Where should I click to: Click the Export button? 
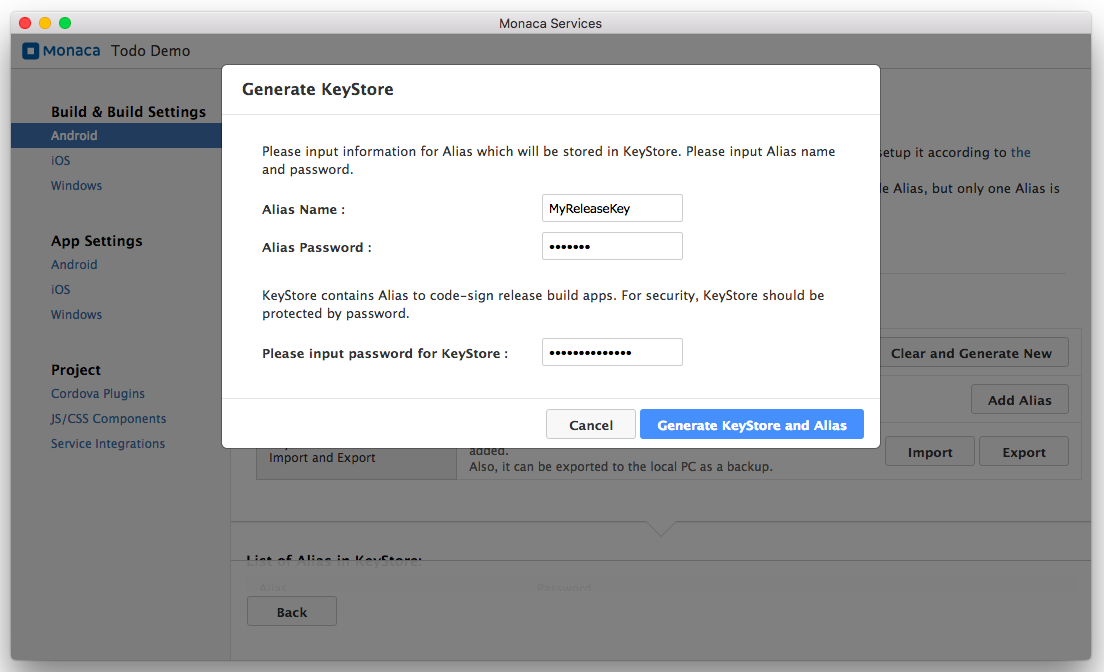coord(1024,452)
